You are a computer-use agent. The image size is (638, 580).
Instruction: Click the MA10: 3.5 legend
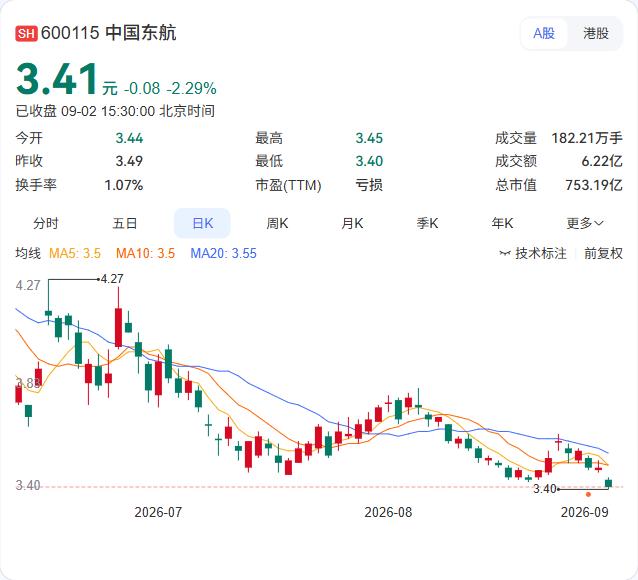[x=145, y=254]
